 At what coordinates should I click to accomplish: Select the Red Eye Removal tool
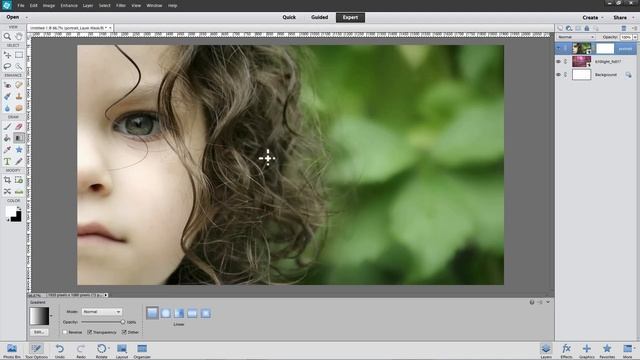click(7, 85)
